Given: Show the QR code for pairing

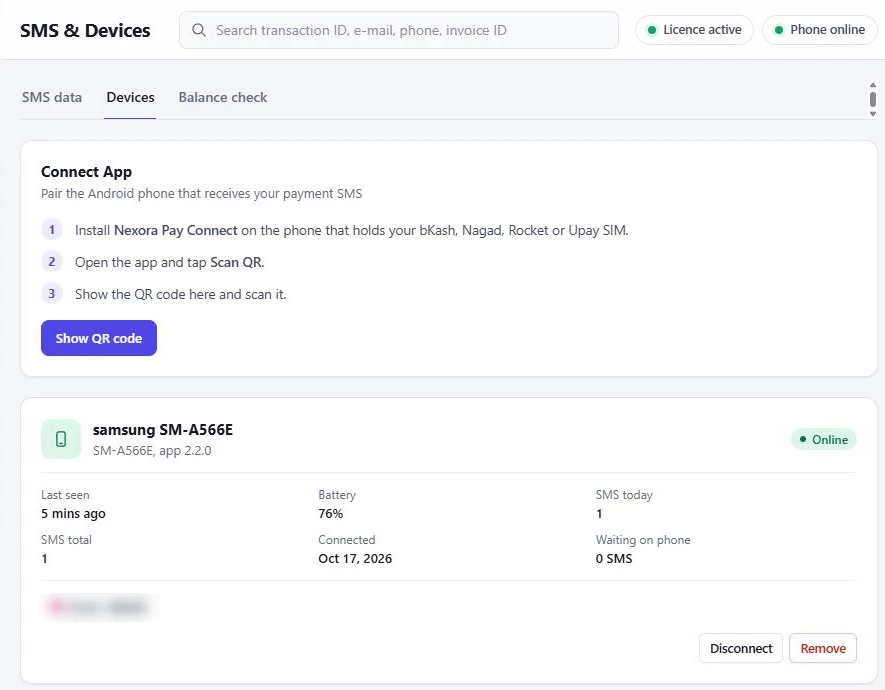Looking at the screenshot, I should coord(99,338).
